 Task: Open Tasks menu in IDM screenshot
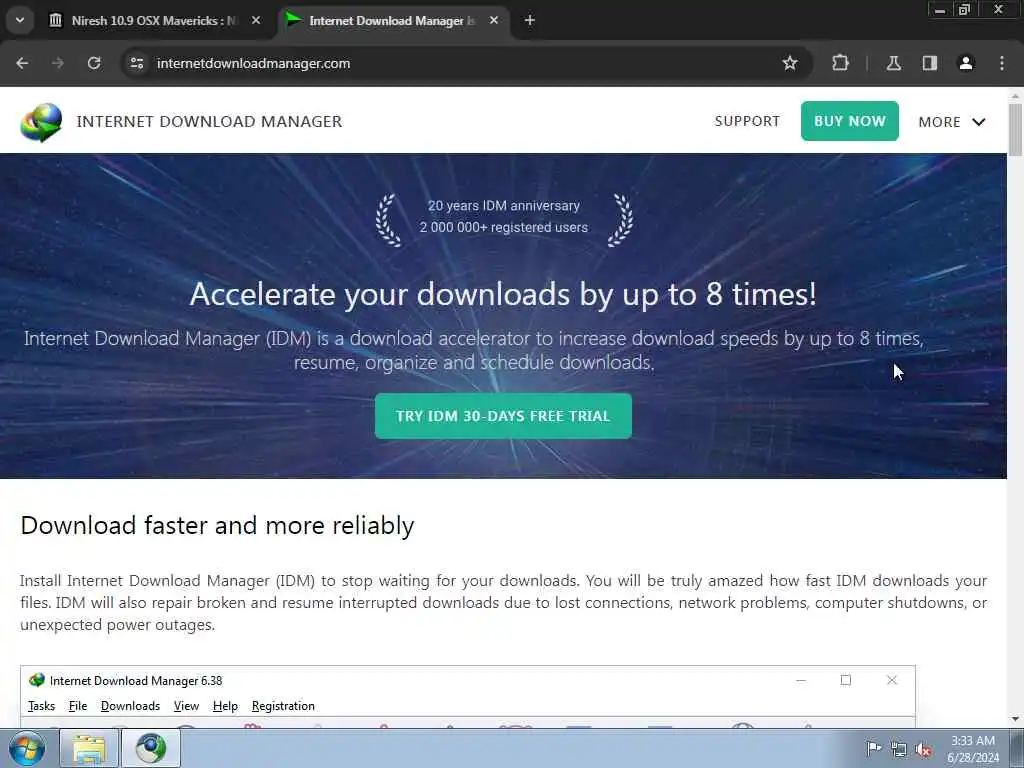[41, 706]
